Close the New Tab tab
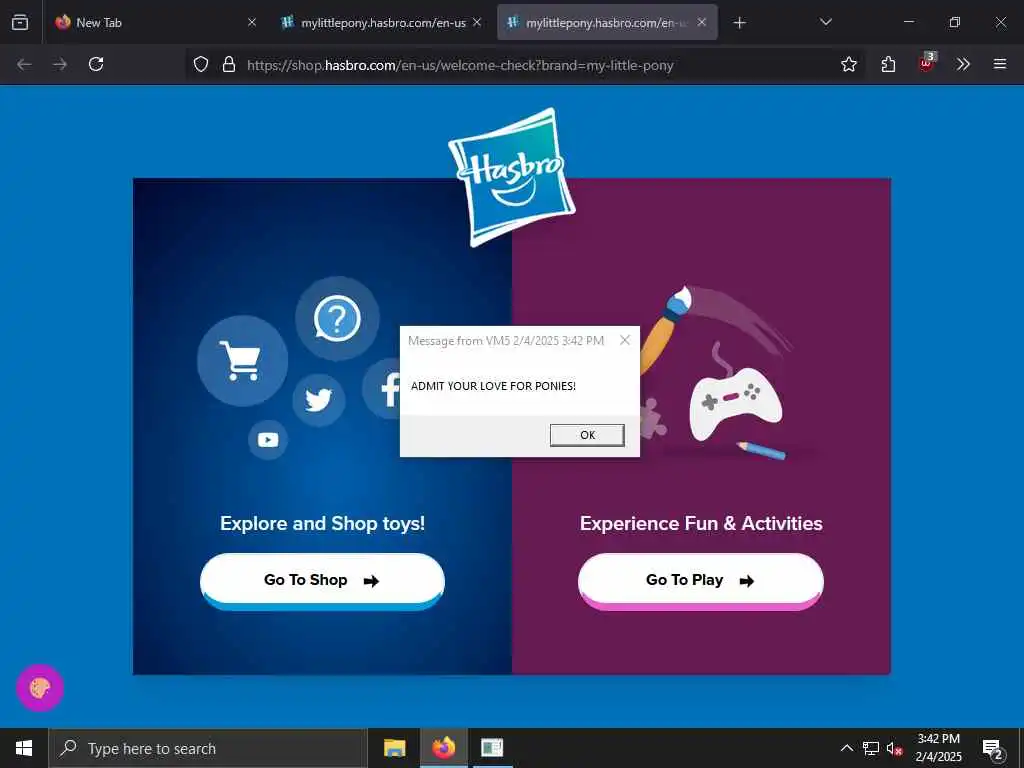This screenshot has width=1024, height=768. click(x=252, y=22)
